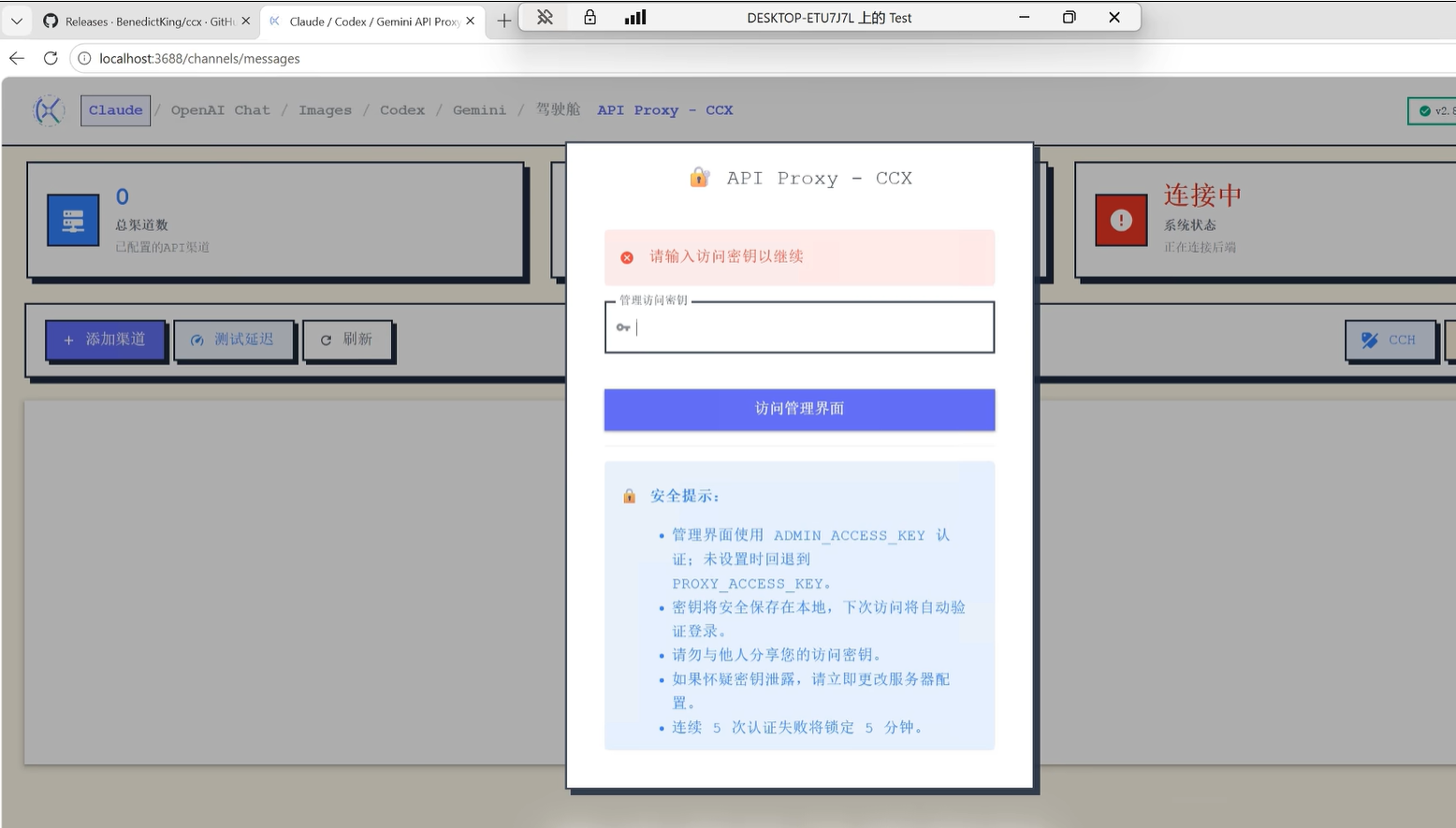Click the 刷新 refresh button
This screenshot has width=1456, height=828.
pos(347,340)
